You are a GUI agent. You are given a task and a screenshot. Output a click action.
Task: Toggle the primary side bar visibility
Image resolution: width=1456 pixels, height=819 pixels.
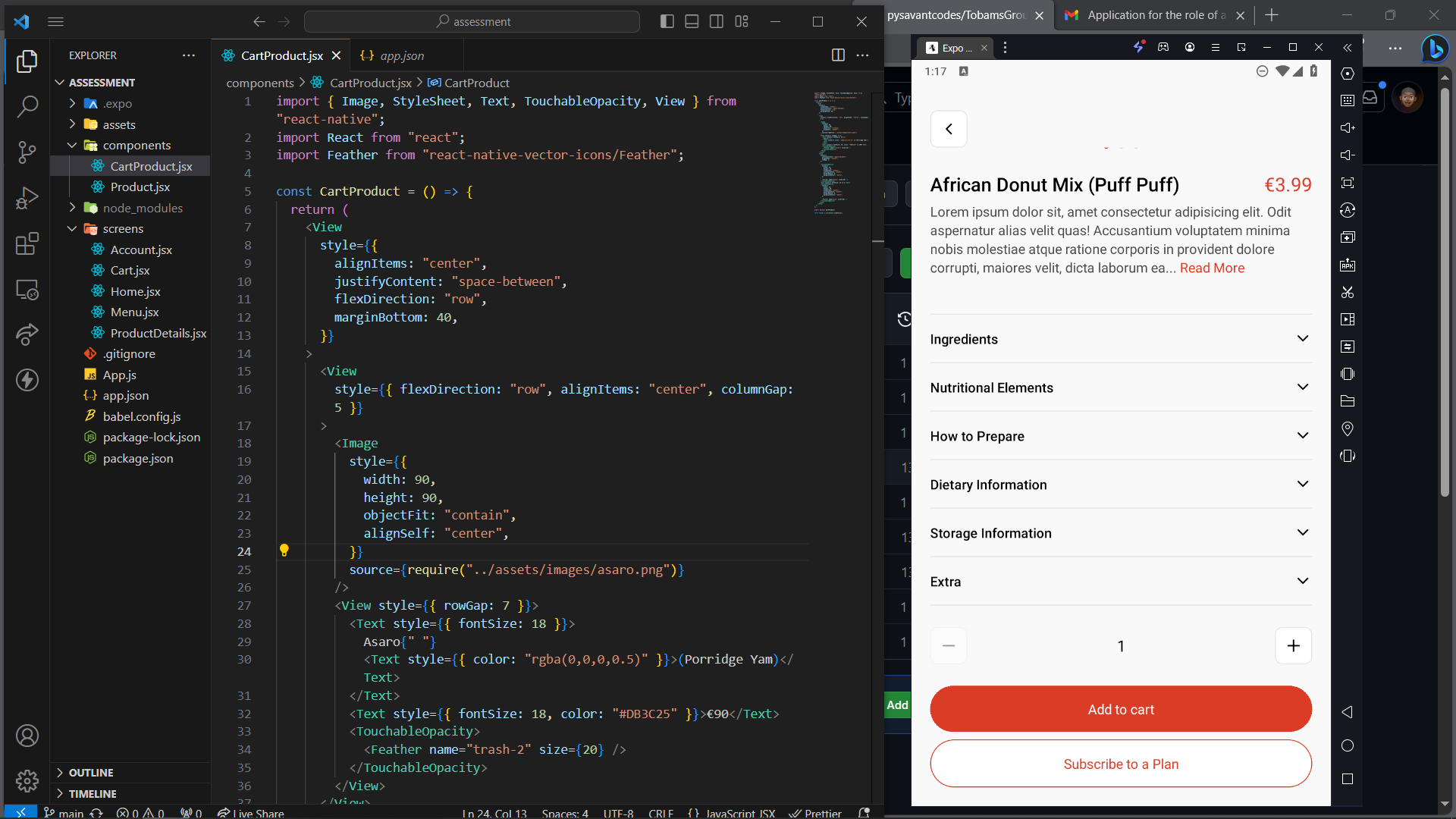click(667, 21)
